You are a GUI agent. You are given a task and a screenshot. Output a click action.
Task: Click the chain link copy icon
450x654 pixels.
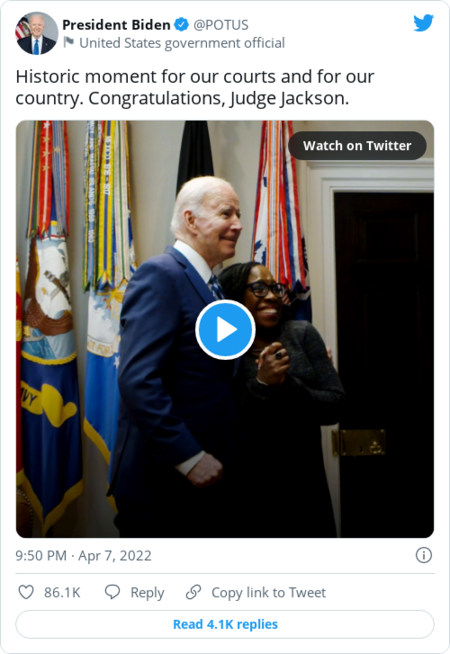point(194,592)
